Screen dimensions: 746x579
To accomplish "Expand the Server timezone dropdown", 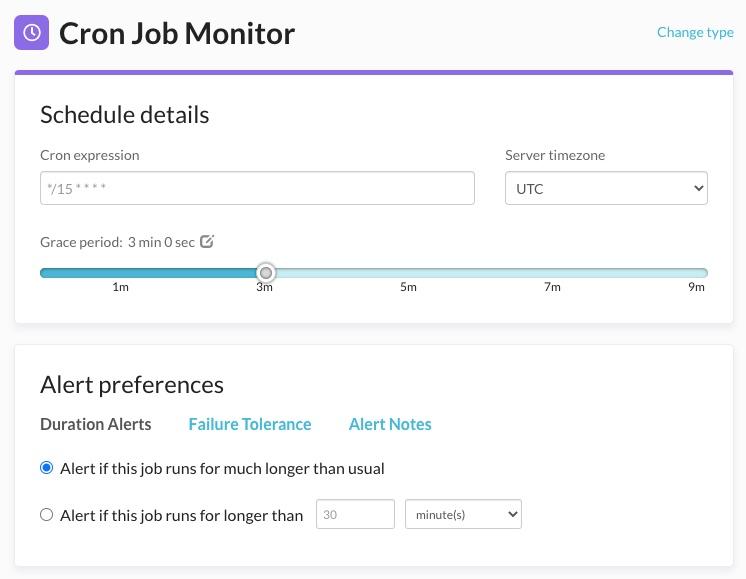I will tap(606, 188).
